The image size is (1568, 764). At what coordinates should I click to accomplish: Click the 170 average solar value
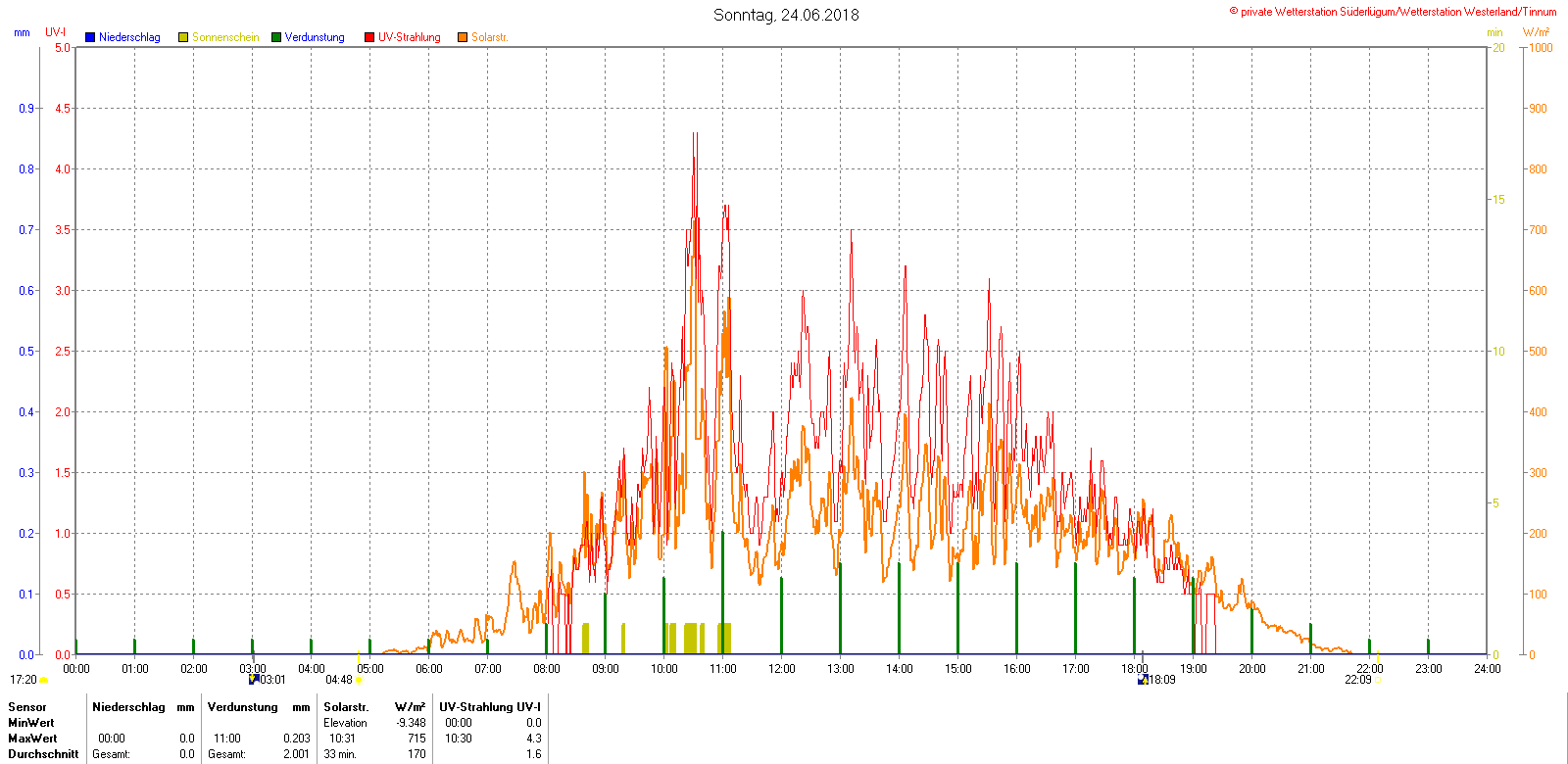pyautogui.click(x=417, y=754)
